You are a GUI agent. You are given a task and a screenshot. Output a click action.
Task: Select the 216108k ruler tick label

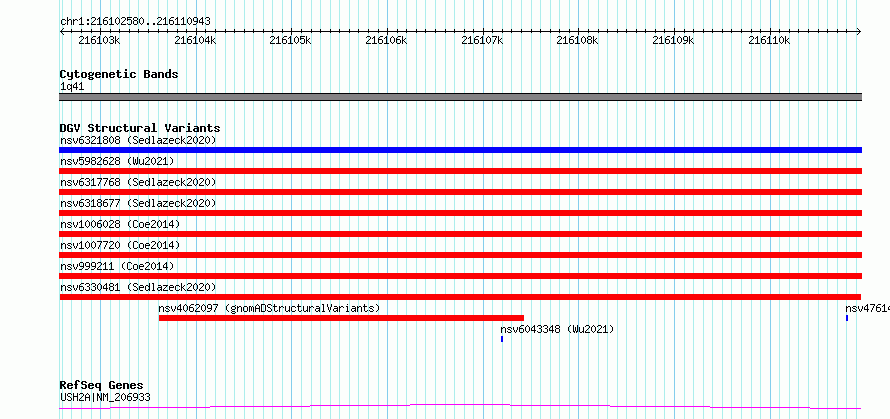coord(578,40)
